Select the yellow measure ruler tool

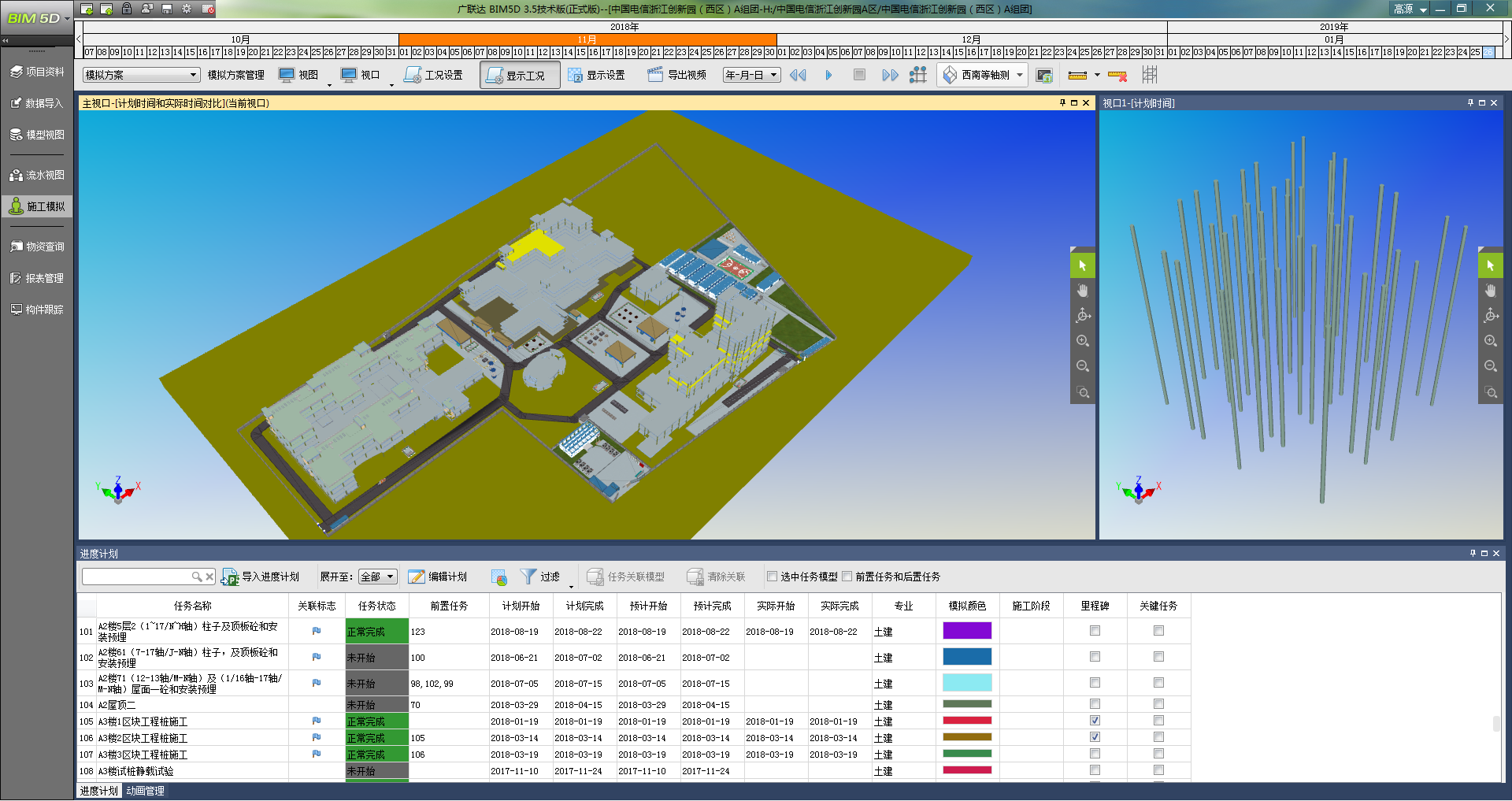pyautogui.click(x=1077, y=76)
